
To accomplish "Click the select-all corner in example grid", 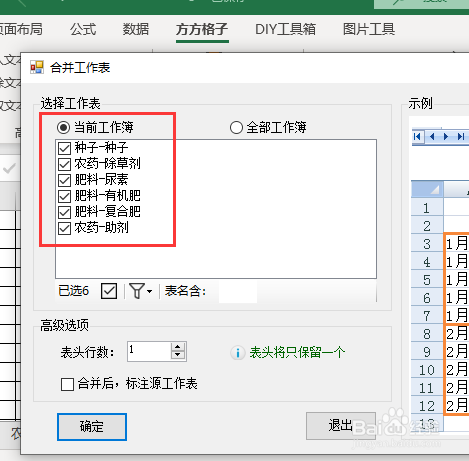I will 427,189.
